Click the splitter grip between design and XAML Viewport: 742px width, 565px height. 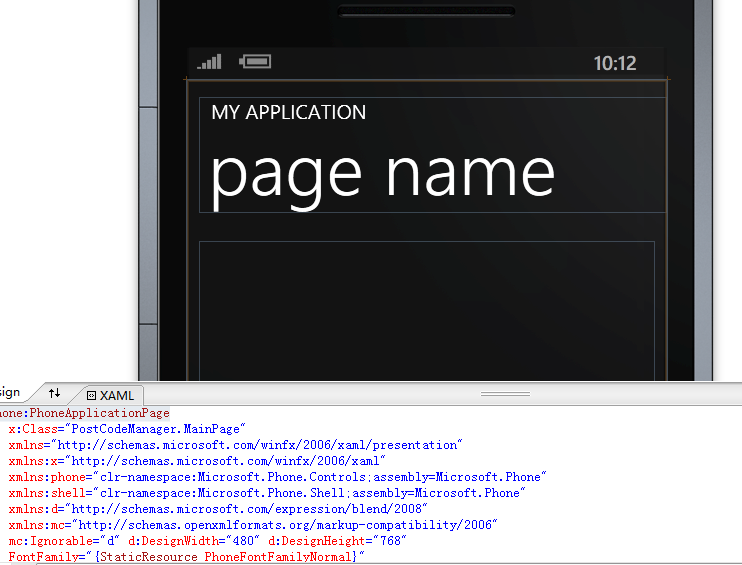coord(505,394)
